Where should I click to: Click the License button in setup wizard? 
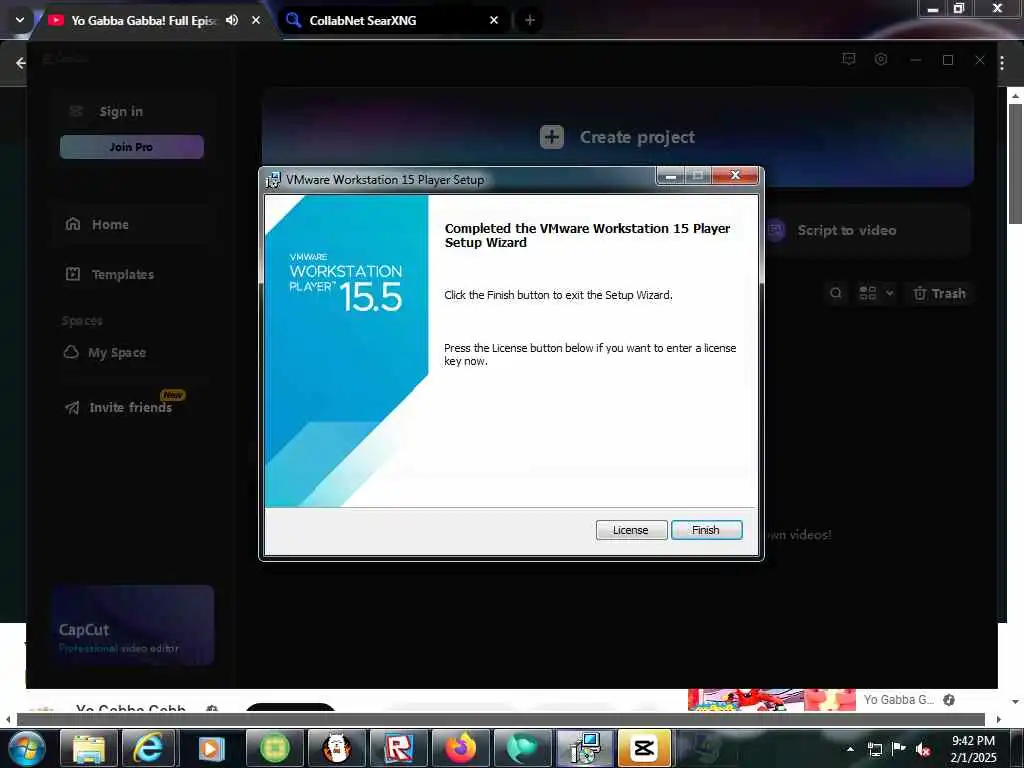pos(631,530)
